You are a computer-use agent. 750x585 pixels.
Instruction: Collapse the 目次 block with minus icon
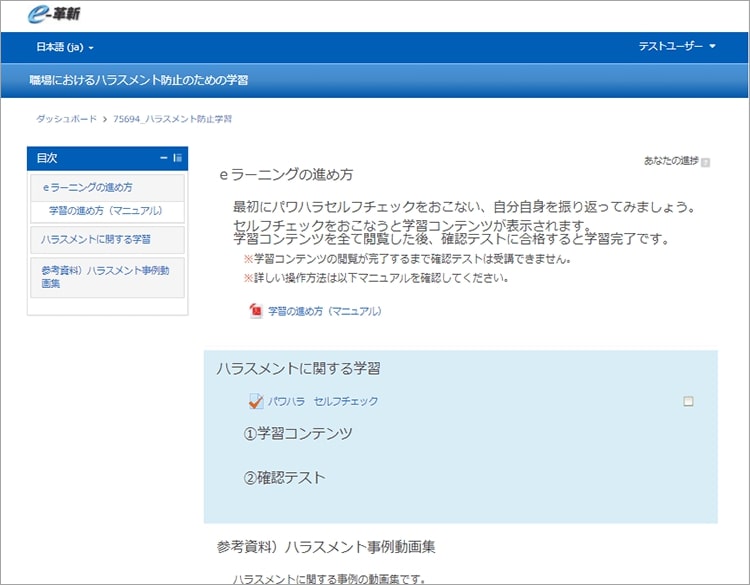(164, 157)
